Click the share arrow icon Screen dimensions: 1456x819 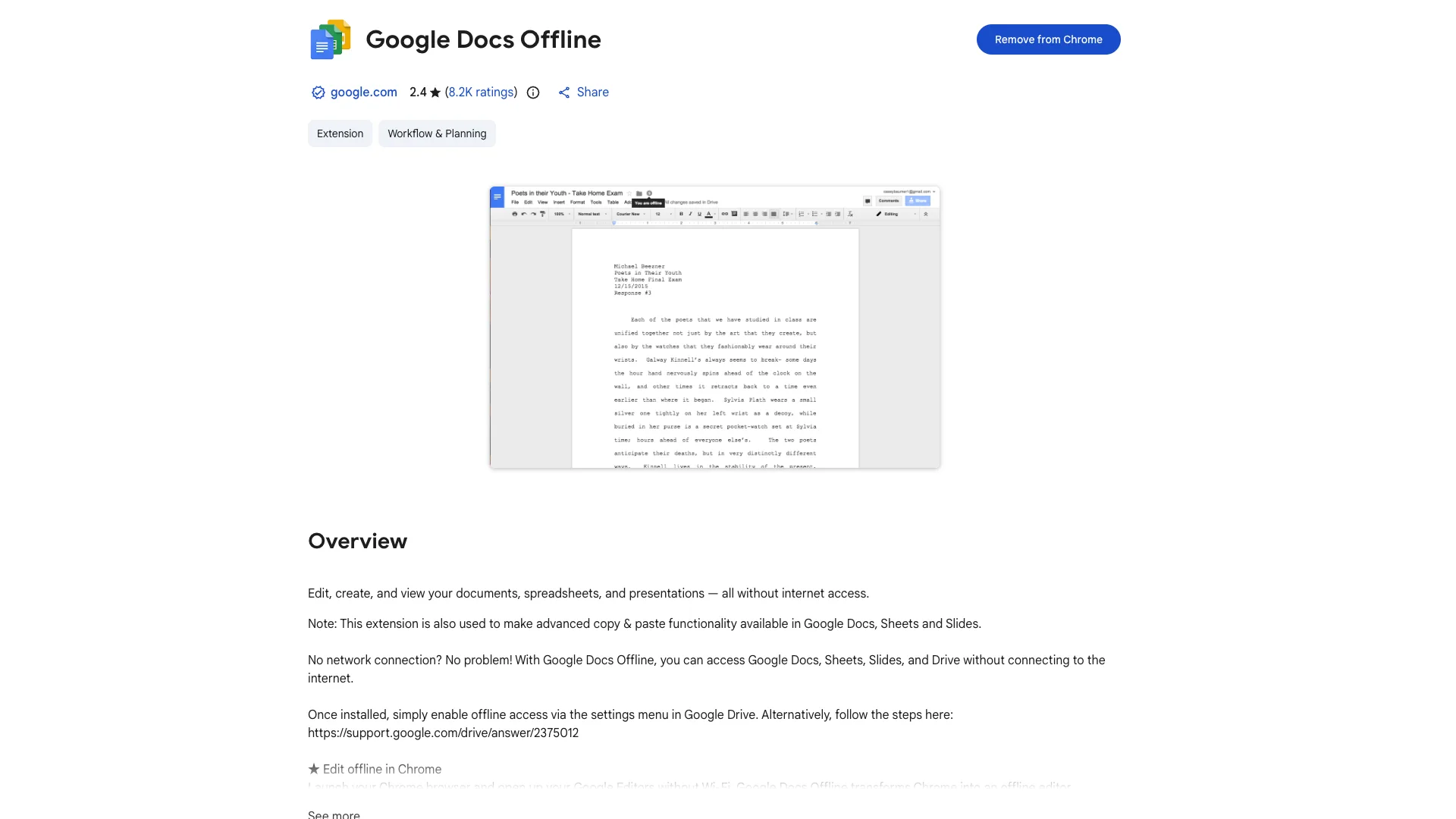tap(564, 93)
